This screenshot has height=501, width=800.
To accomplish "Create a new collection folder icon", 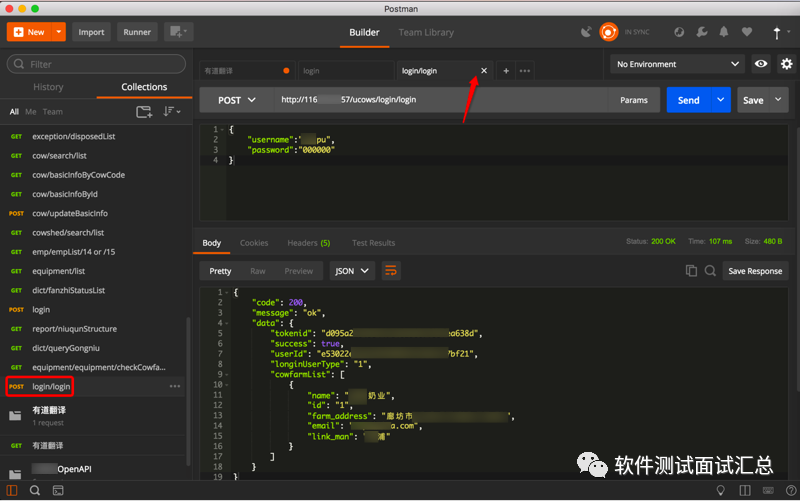I will (144, 112).
